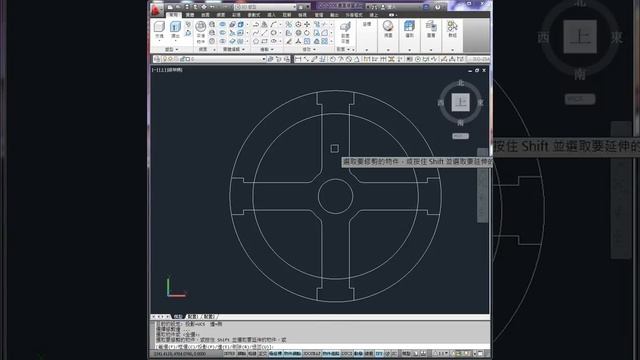Open annotation scale 1:1 dropdown in status bar
The height and width of the screenshot is (360, 640).
pyautogui.click(x=440, y=353)
